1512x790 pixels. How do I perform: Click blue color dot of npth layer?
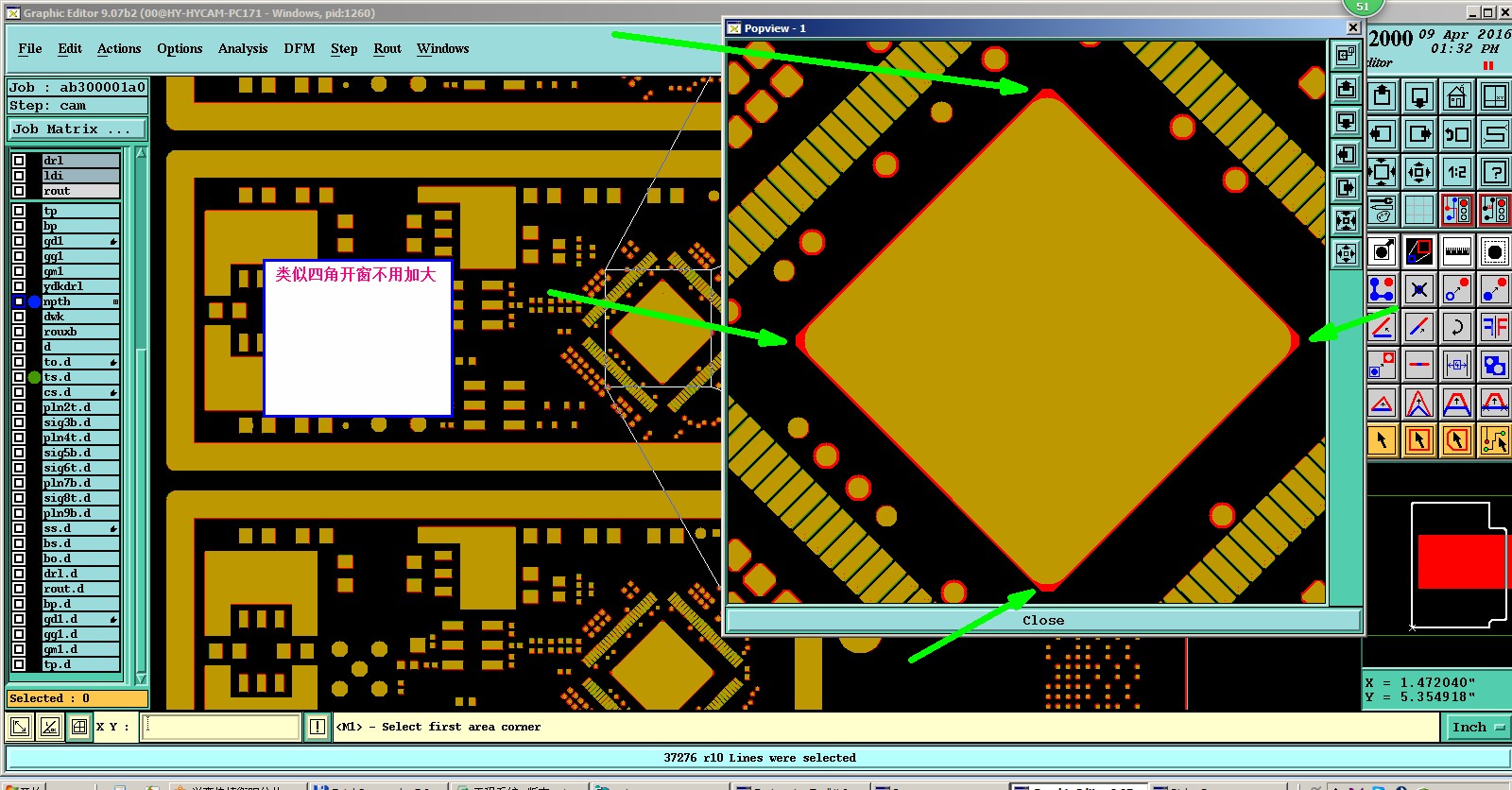pyautogui.click(x=34, y=301)
